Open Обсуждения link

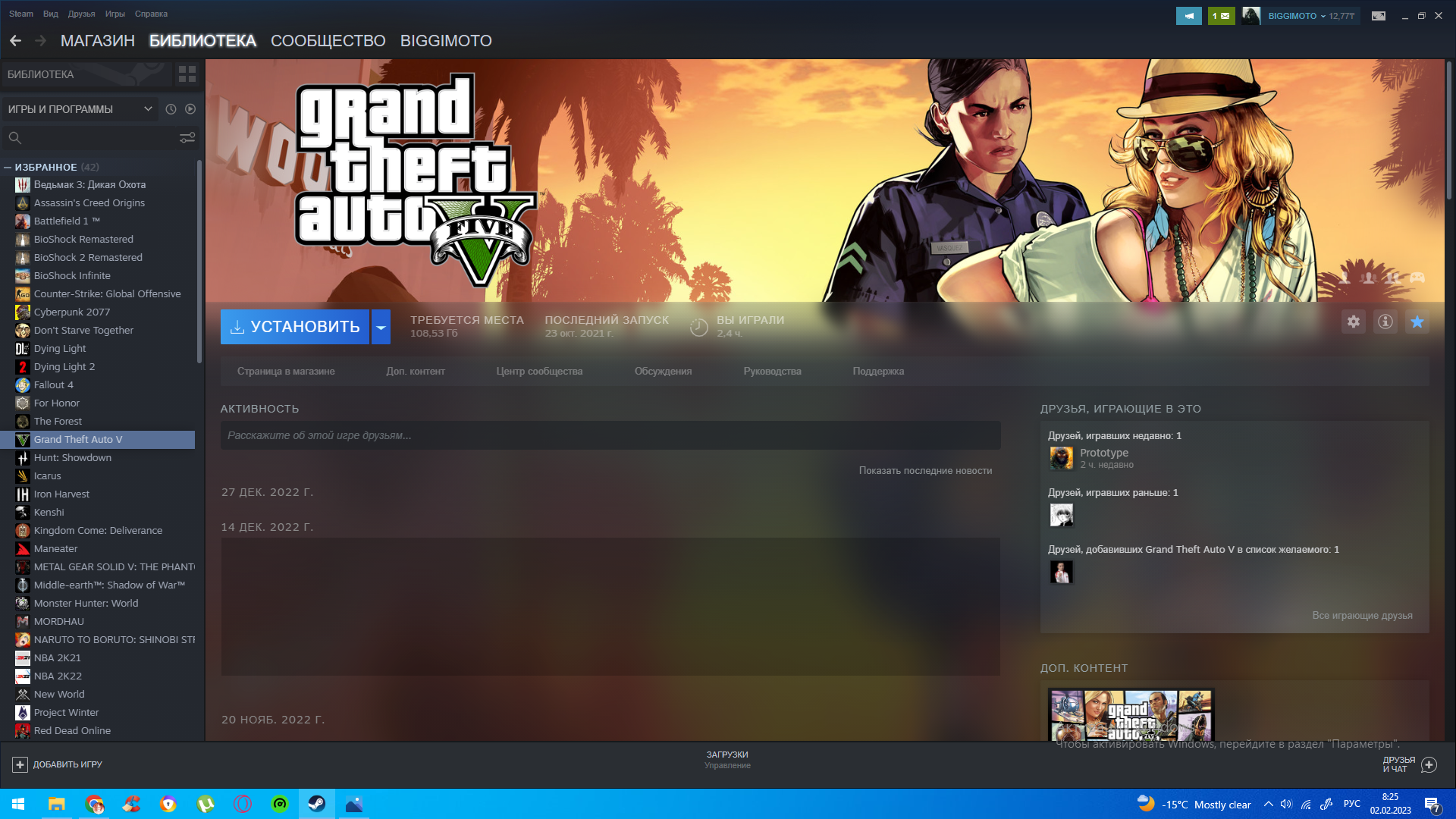click(663, 372)
